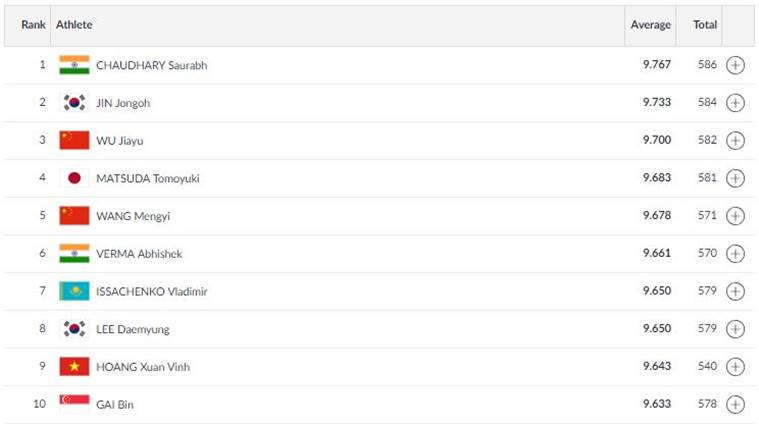Expand LEE Daemyung plus icon

point(735,329)
